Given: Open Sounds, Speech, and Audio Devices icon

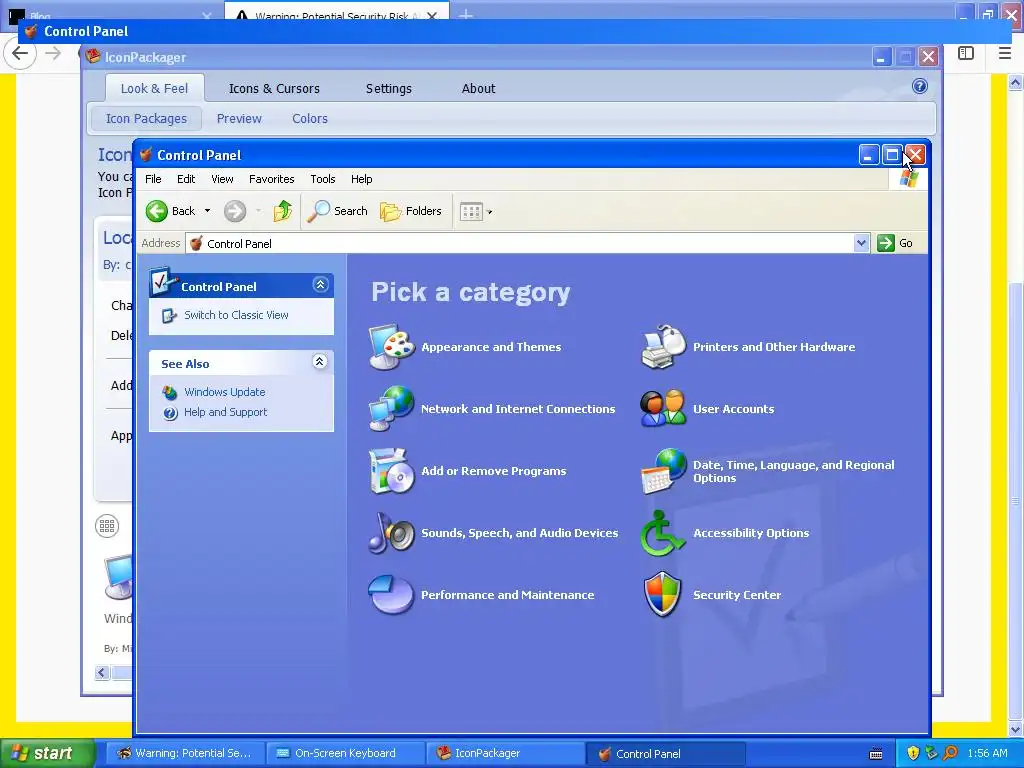Looking at the screenshot, I should (x=391, y=532).
